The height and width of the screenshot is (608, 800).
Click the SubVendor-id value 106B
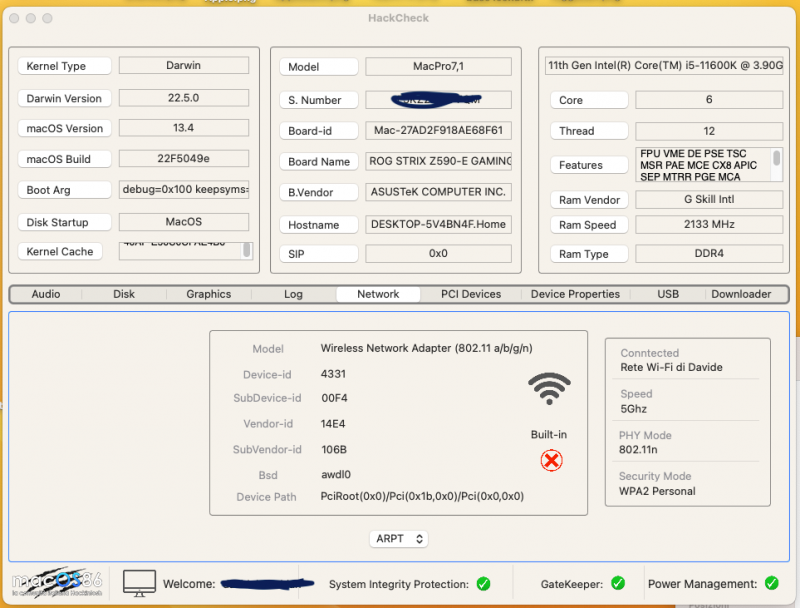[x=334, y=449]
